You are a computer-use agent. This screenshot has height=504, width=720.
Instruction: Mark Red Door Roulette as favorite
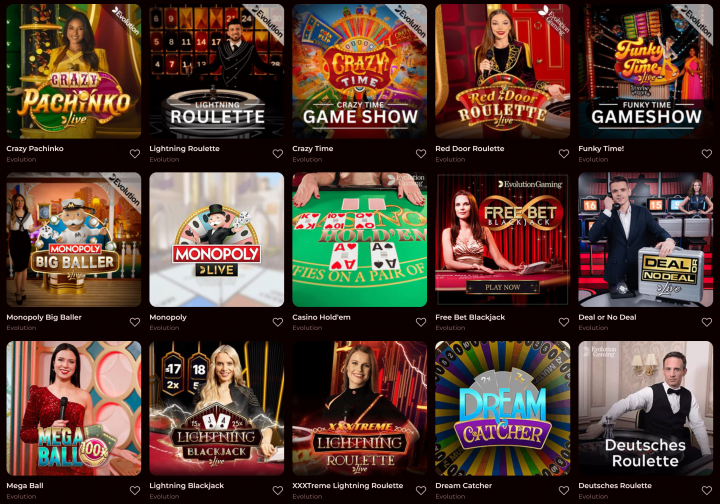coord(564,154)
